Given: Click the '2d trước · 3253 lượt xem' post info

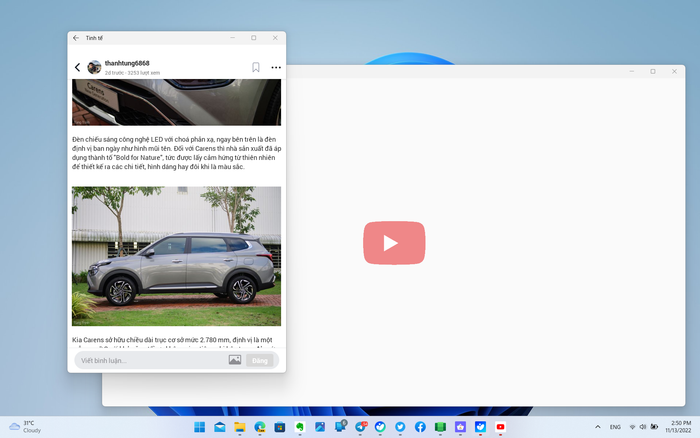Looking at the screenshot, I should [x=132, y=73].
